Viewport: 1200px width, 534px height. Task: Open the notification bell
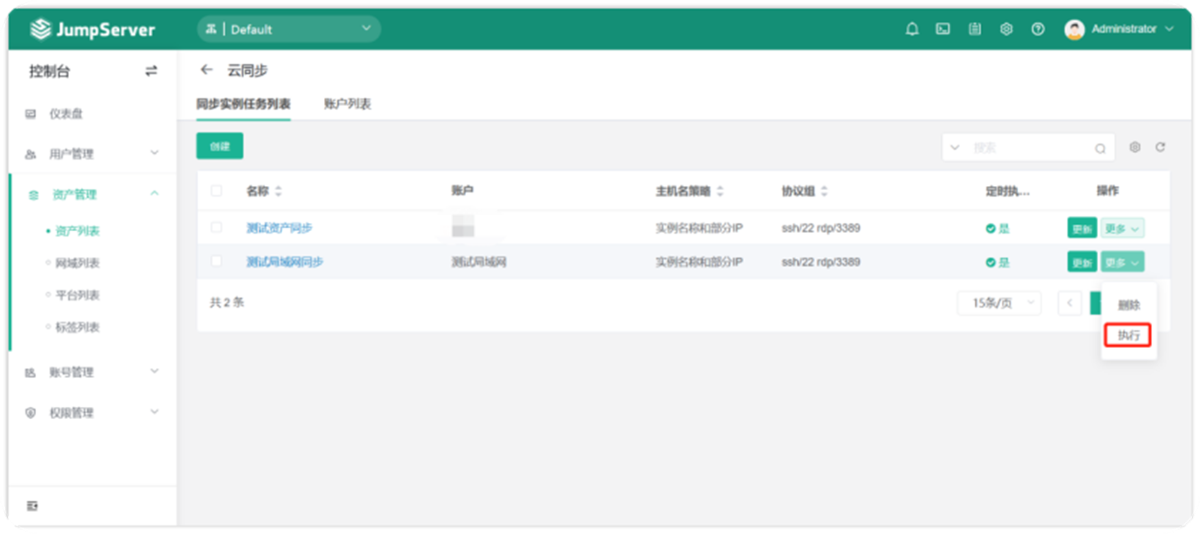pos(912,30)
